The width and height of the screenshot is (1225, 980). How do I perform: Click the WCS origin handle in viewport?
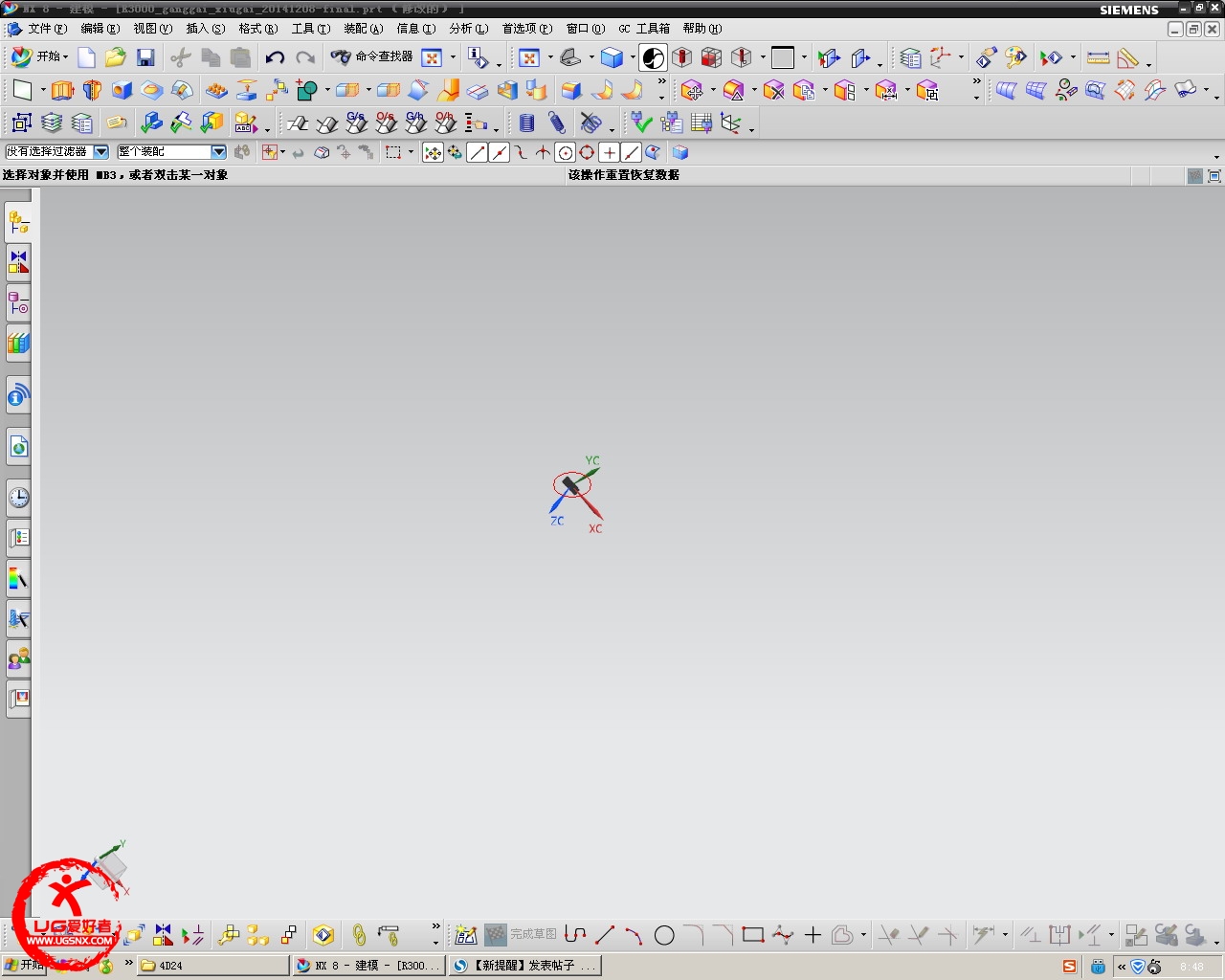[x=571, y=485]
